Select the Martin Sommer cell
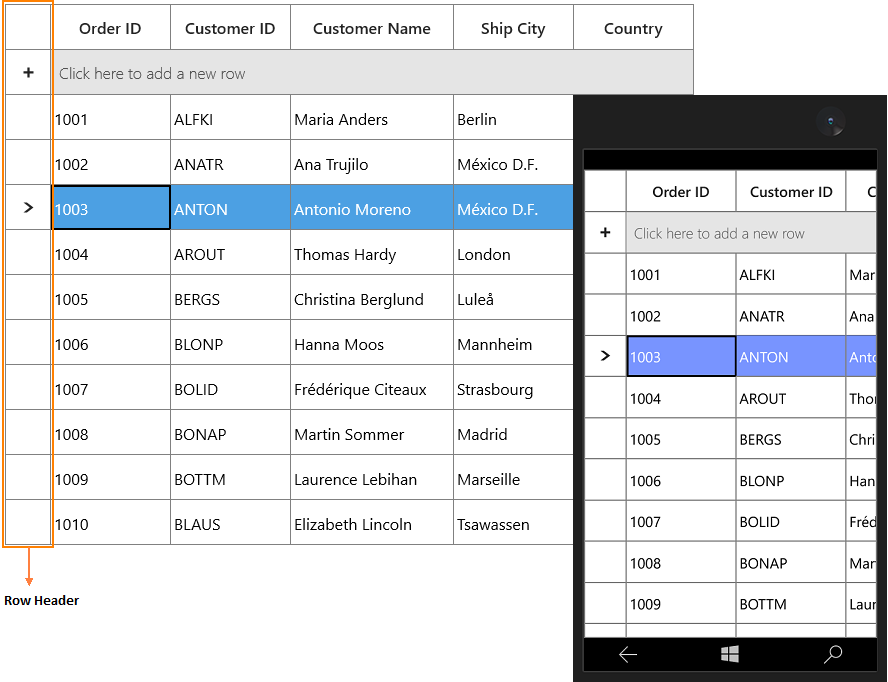The height and width of the screenshot is (682, 888). [x=372, y=432]
